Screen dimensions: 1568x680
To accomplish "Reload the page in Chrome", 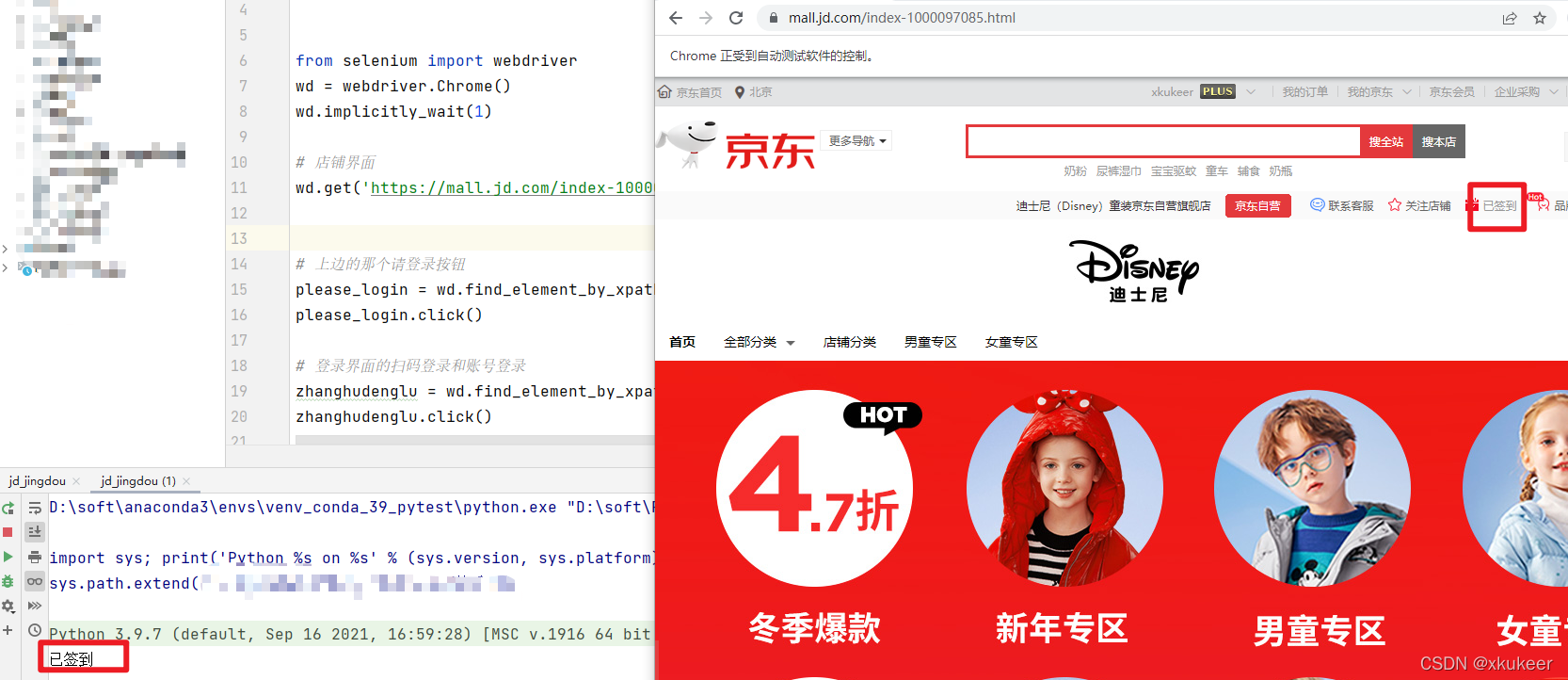I will click(736, 18).
